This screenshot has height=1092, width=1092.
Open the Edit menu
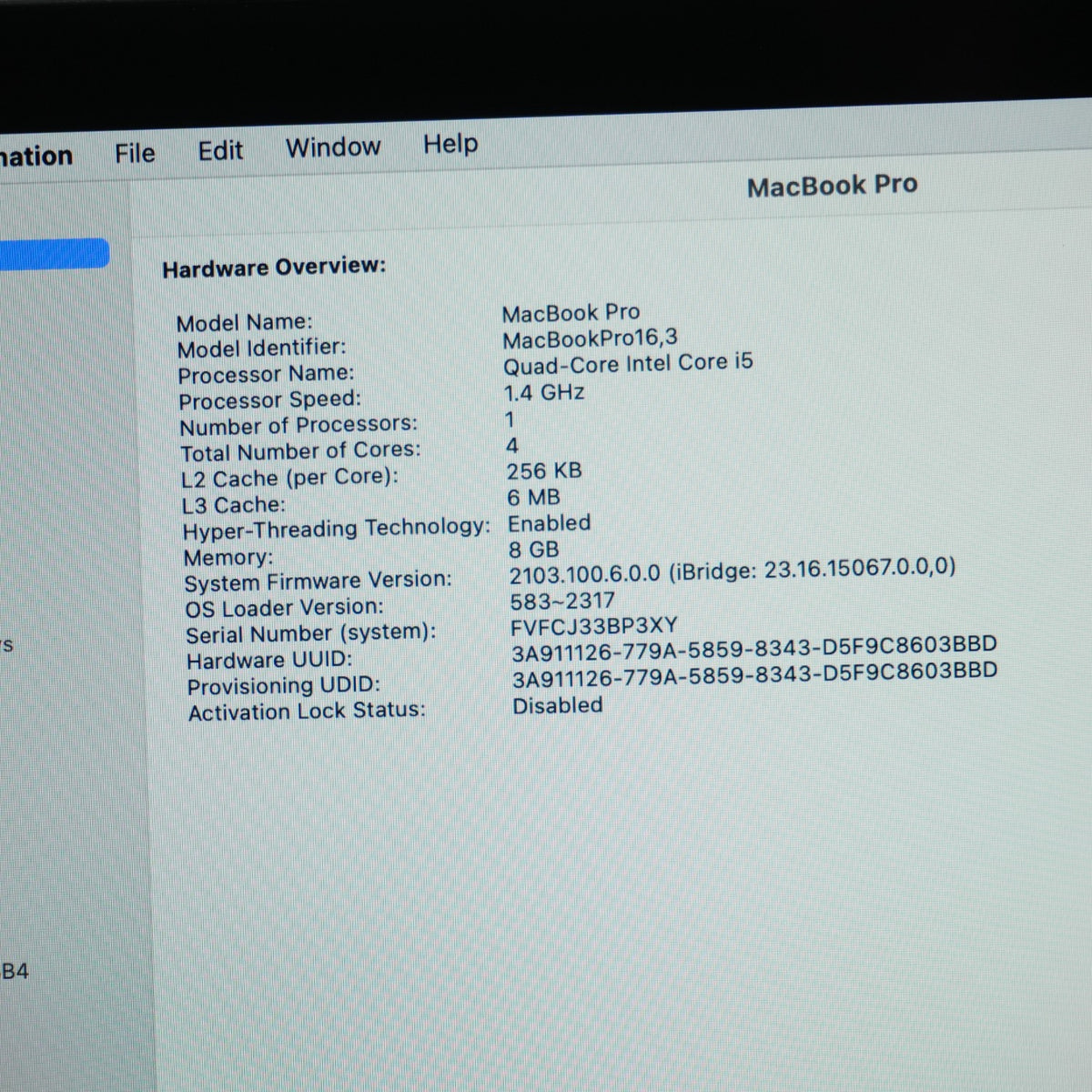[220, 150]
